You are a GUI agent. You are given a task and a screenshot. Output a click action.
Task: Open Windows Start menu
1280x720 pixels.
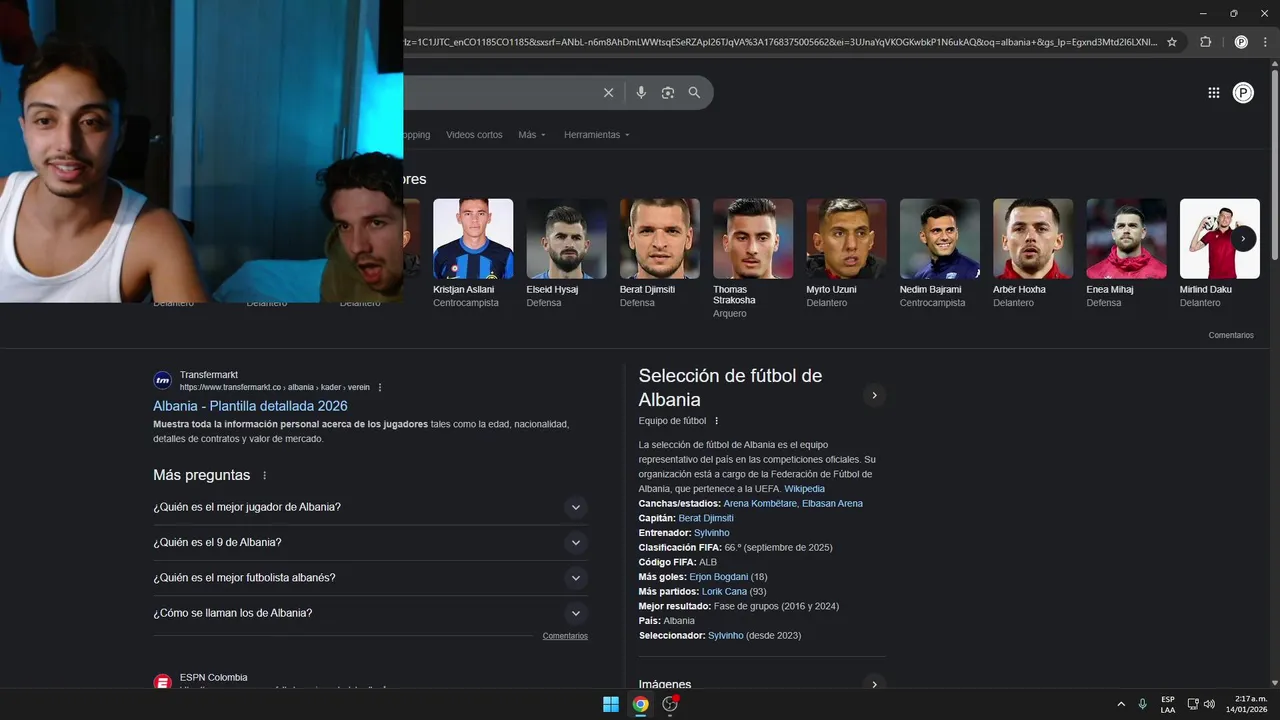(611, 704)
